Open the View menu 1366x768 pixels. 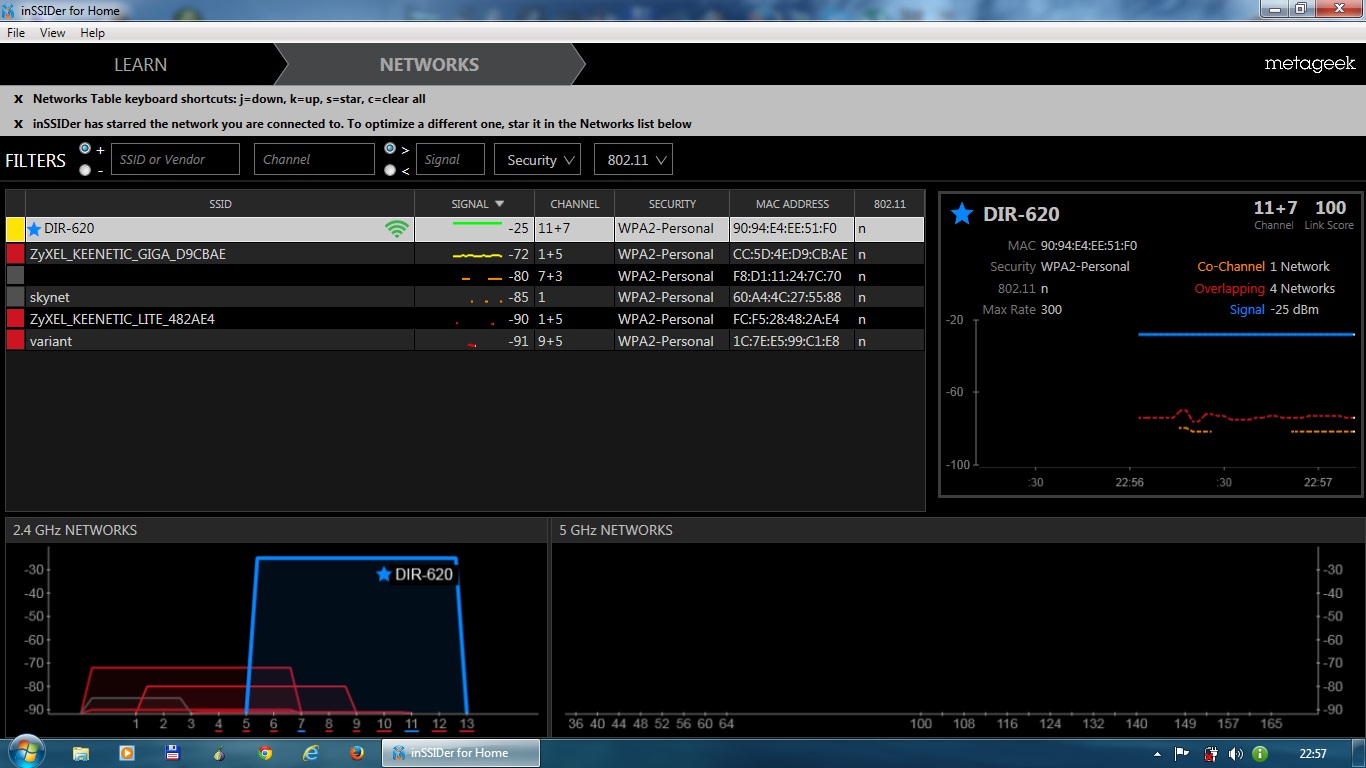[x=52, y=33]
